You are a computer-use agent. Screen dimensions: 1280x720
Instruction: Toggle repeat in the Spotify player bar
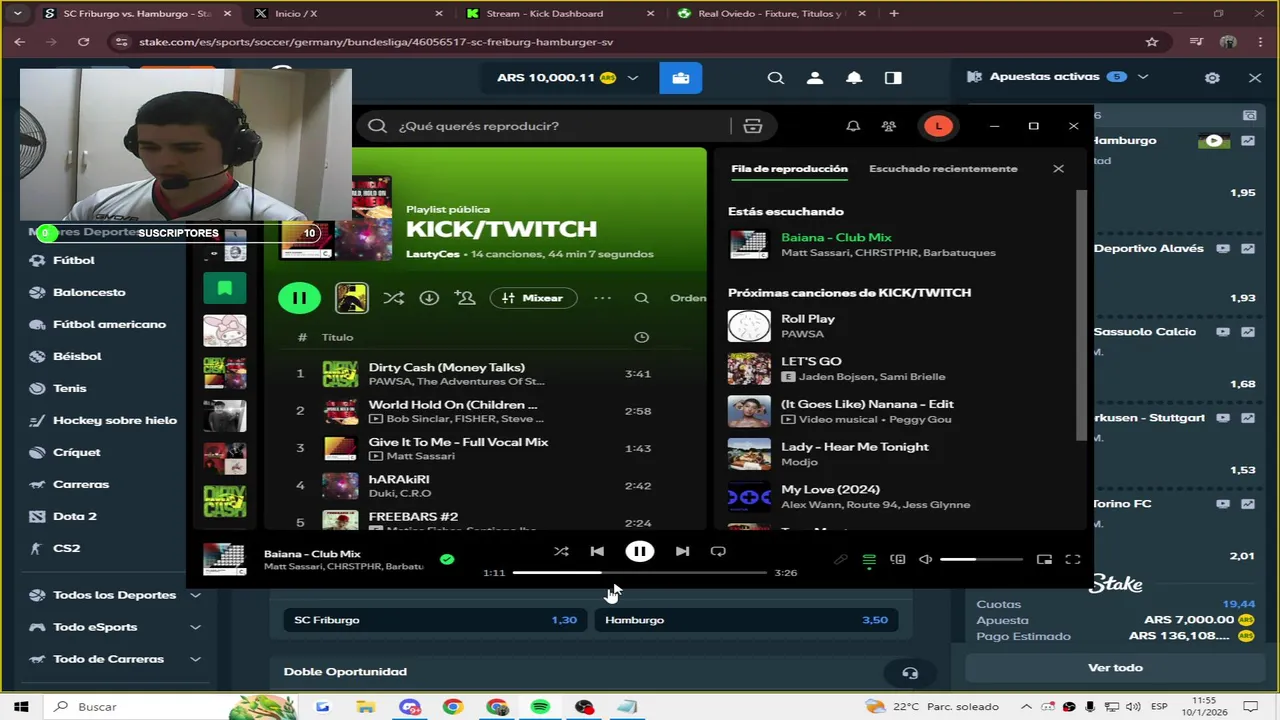point(718,551)
